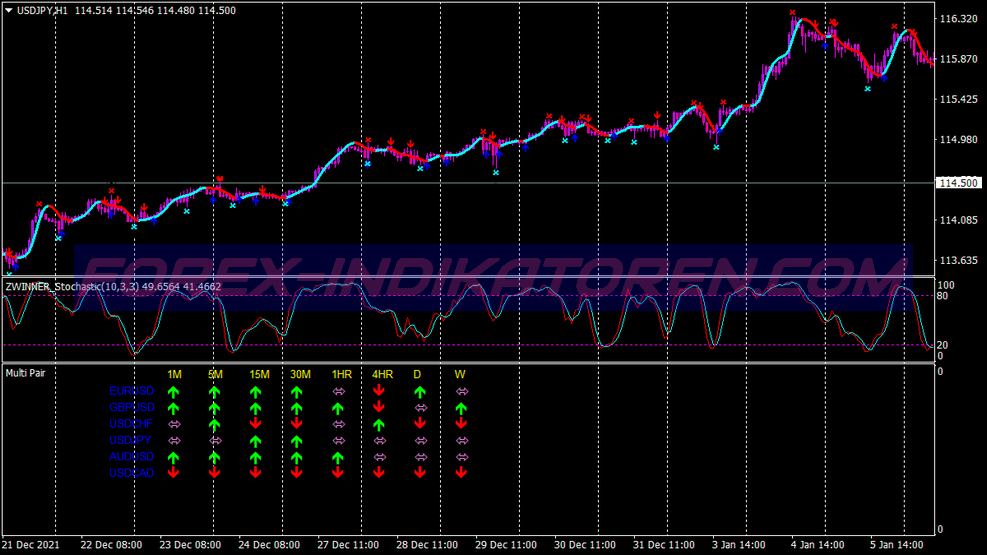The width and height of the screenshot is (987, 555).
Task: Click the USDCAD 1M down arrow
Action: pyautogui.click(x=174, y=473)
